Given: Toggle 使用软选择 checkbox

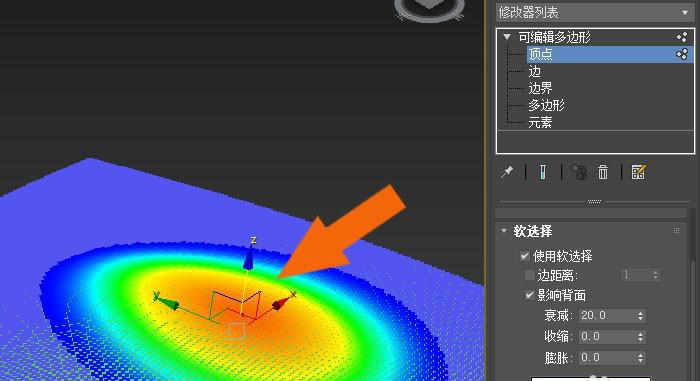Looking at the screenshot, I should 525,256.
